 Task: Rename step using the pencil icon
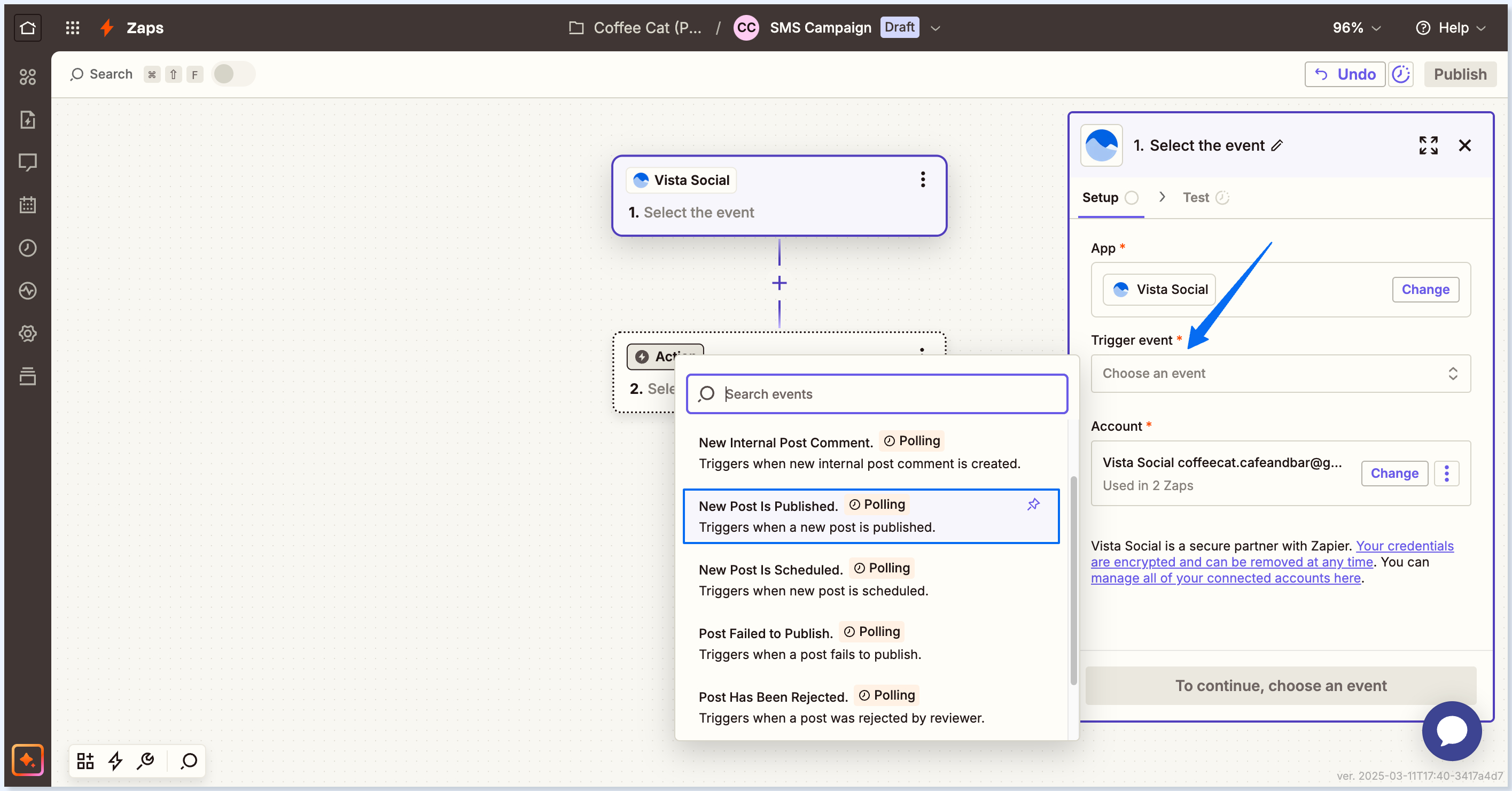pos(1277,145)
